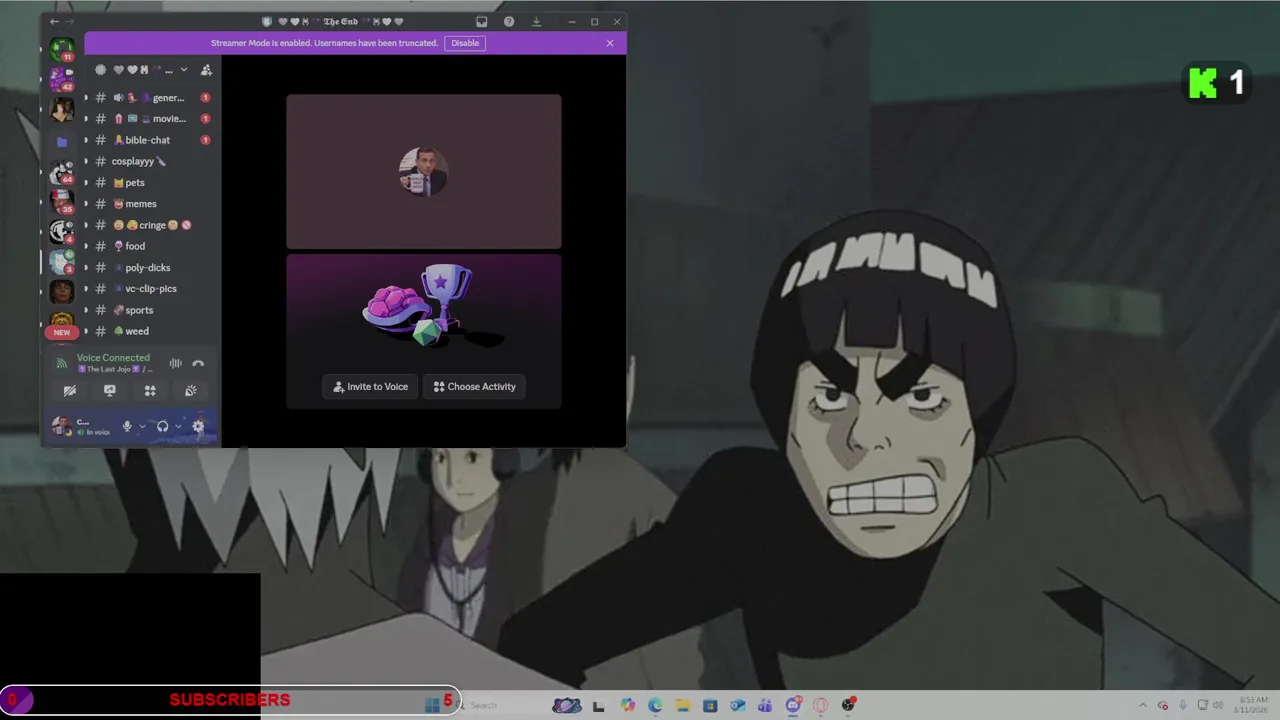Open the server with the 42 badge

(x=62, y=78)
